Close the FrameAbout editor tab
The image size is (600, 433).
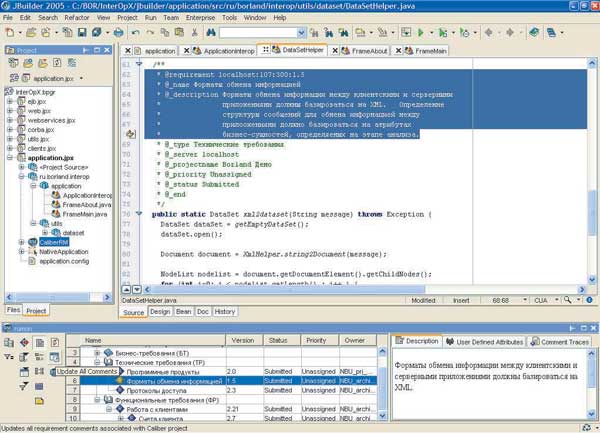point(335,50)
